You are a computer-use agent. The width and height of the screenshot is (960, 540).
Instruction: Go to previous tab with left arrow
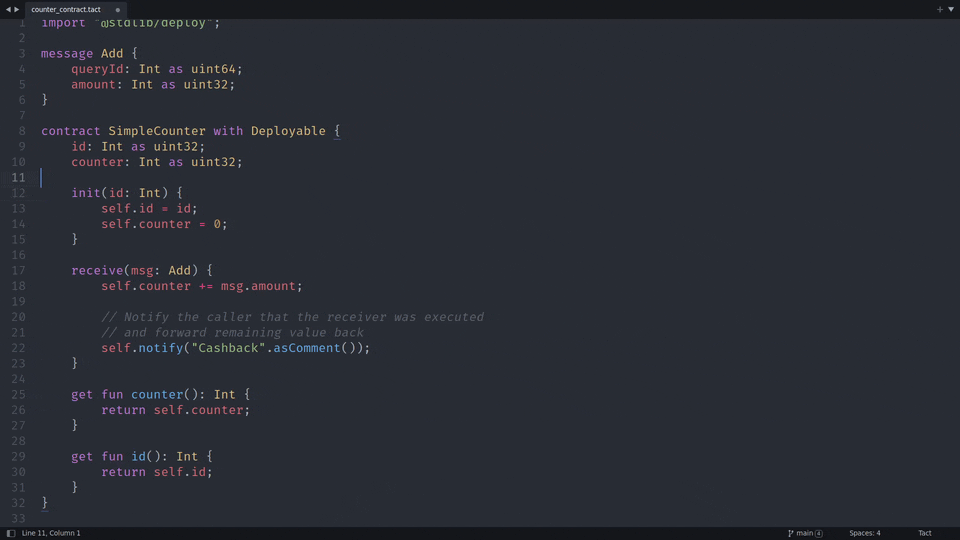pos(8,9)
